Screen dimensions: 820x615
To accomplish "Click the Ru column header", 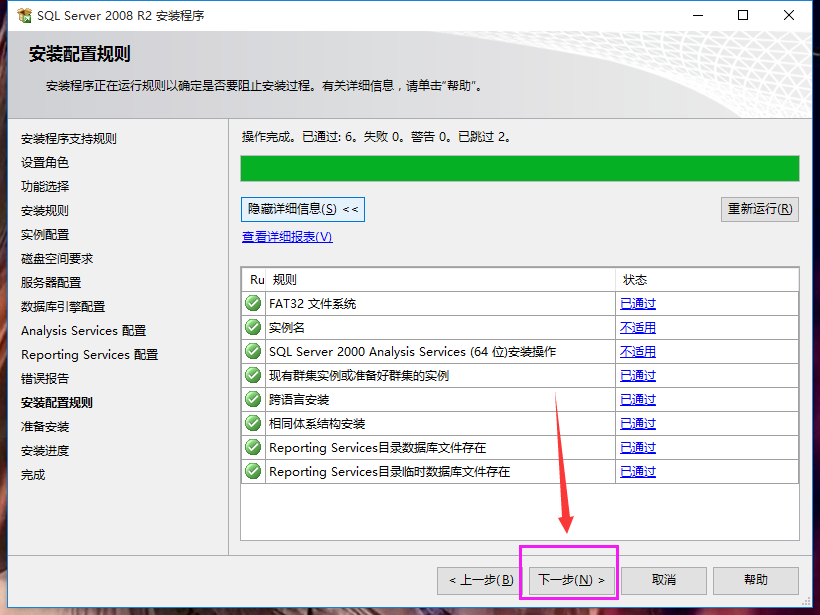I will coord(254,280).
